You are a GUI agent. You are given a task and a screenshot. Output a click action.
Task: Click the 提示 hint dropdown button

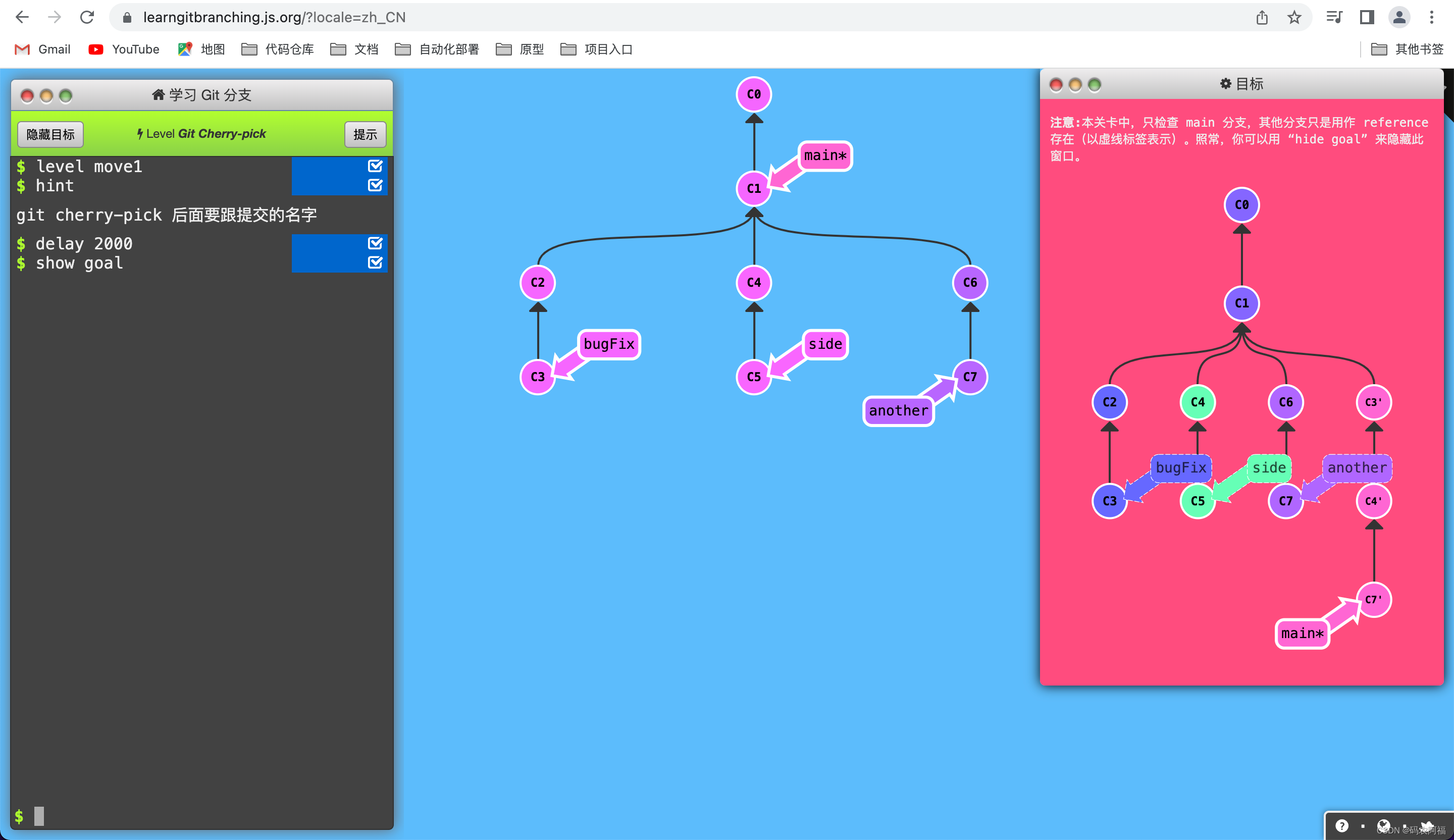pos(364,133)
